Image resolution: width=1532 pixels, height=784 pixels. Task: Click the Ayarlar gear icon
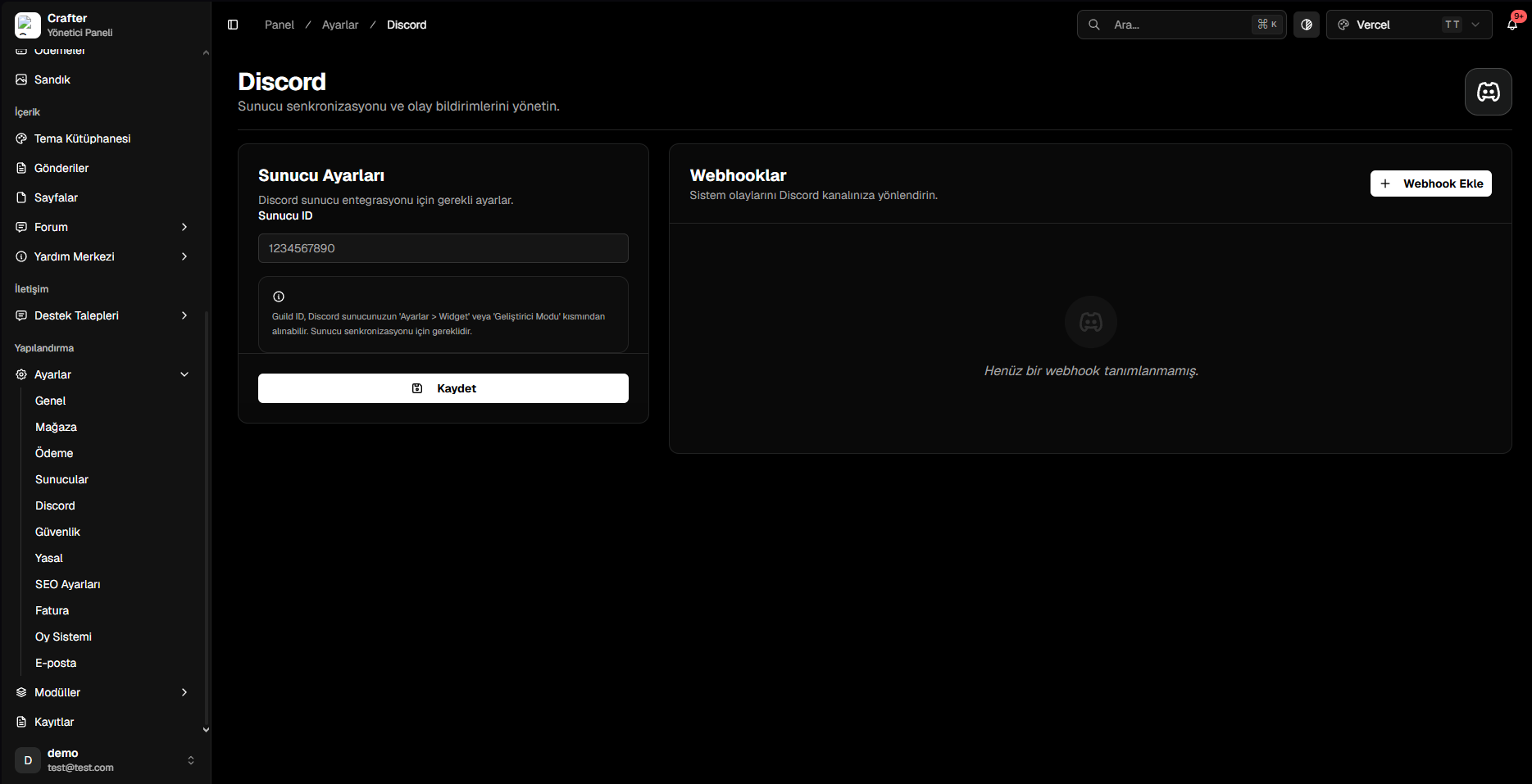(21, 374)
